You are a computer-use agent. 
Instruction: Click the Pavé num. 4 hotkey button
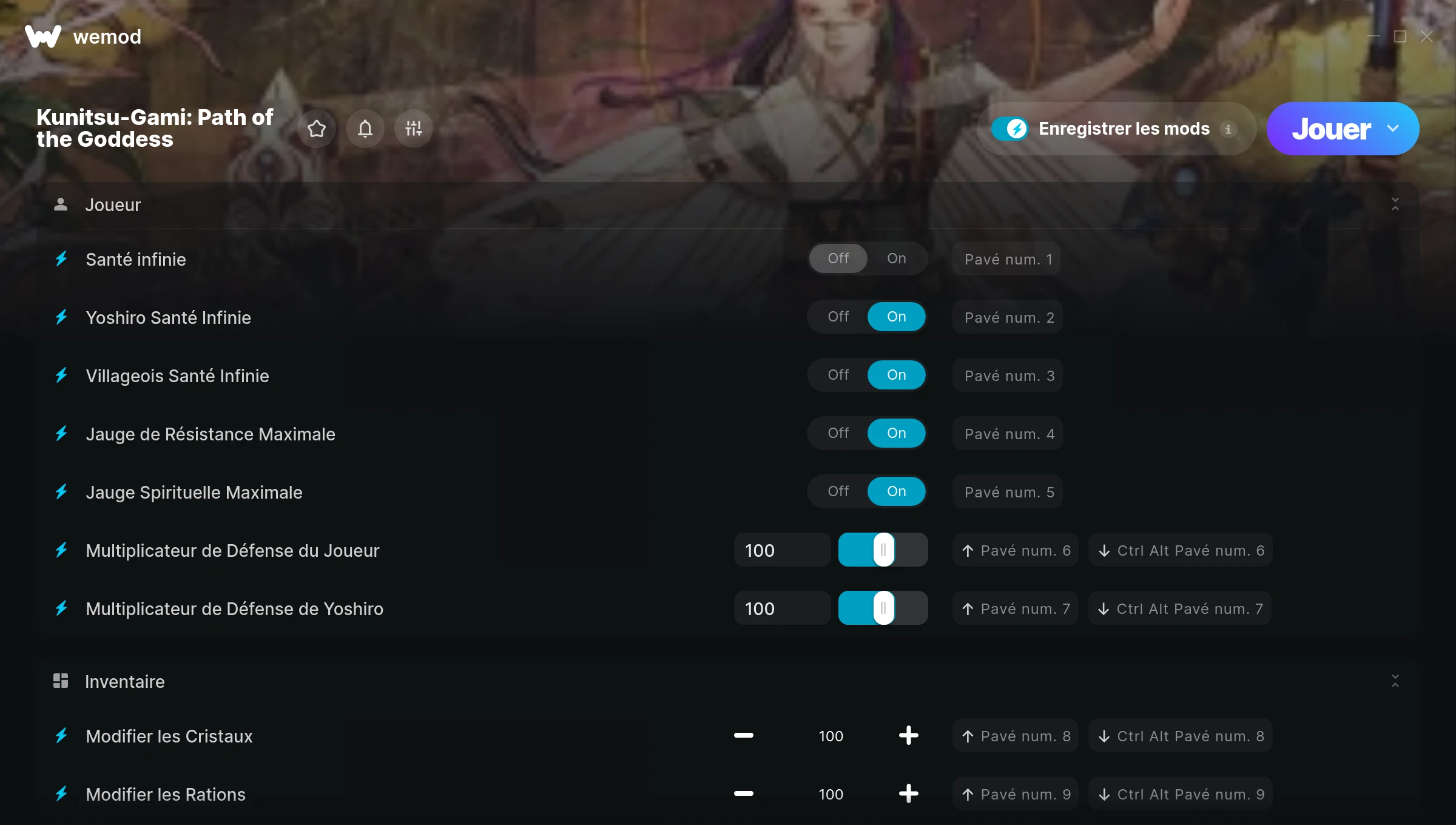(1008, 433)
